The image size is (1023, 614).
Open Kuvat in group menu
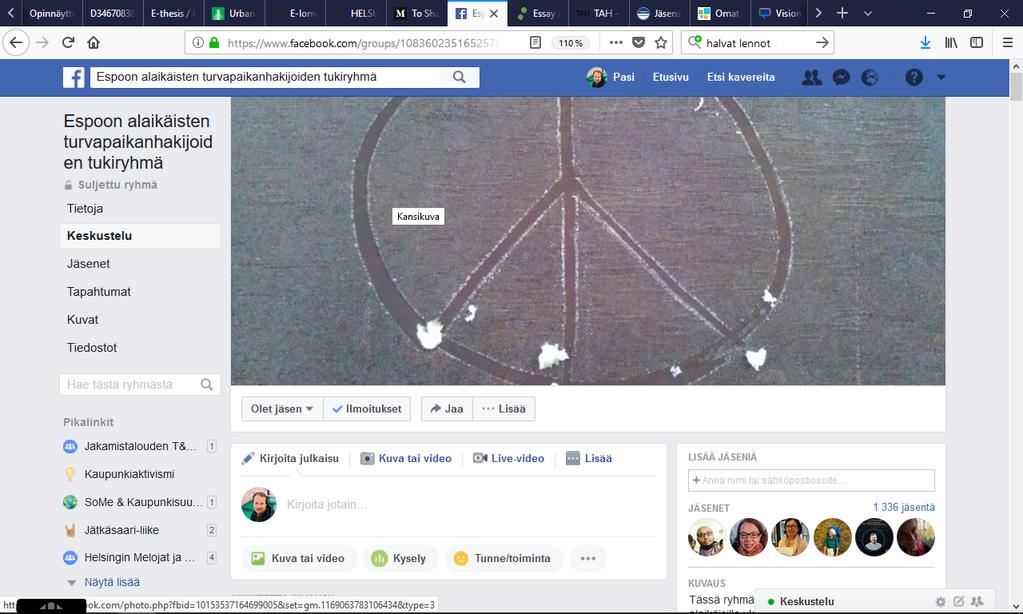tap(82, 320)
